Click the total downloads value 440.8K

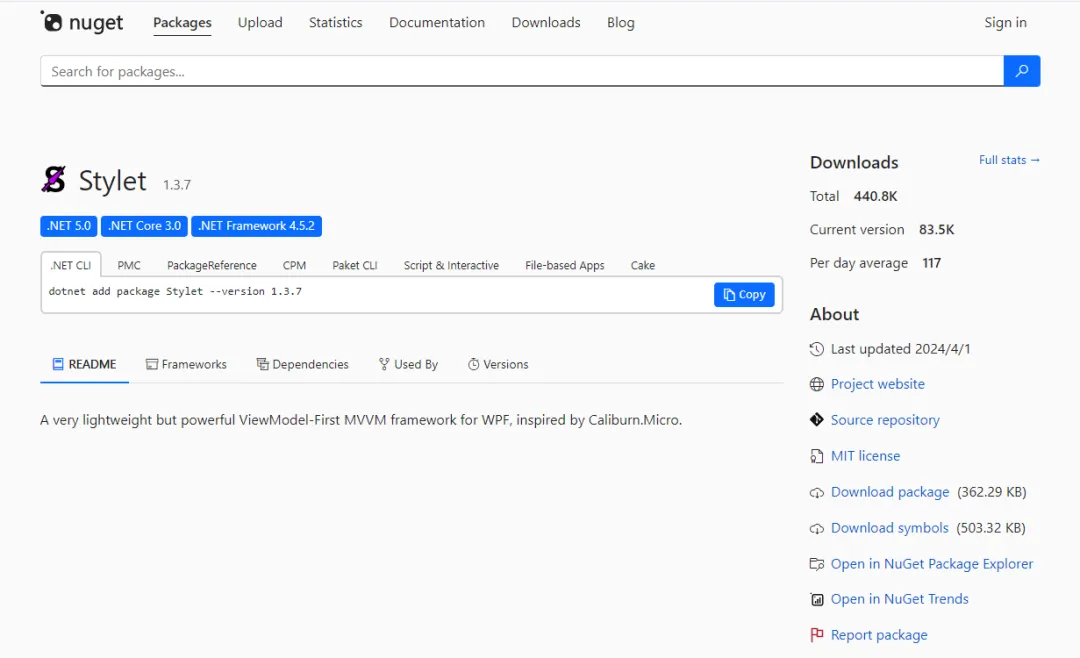[x=875, y=196]
